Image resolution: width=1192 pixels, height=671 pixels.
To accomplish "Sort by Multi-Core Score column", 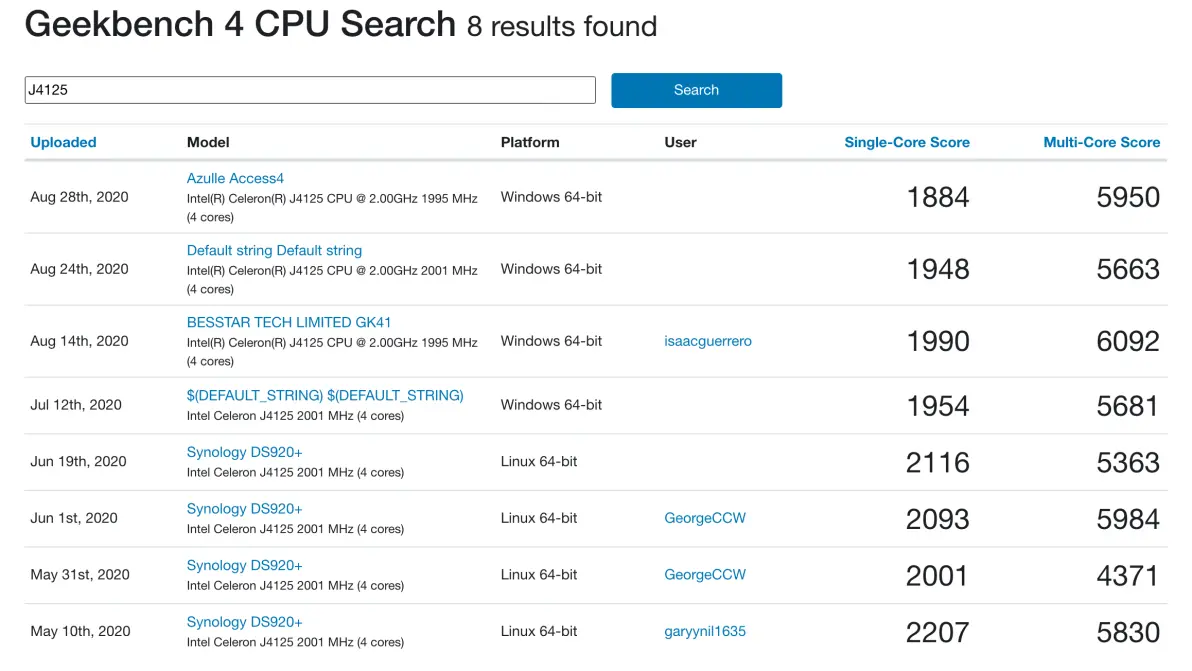I will click(x=1102, y=142).
